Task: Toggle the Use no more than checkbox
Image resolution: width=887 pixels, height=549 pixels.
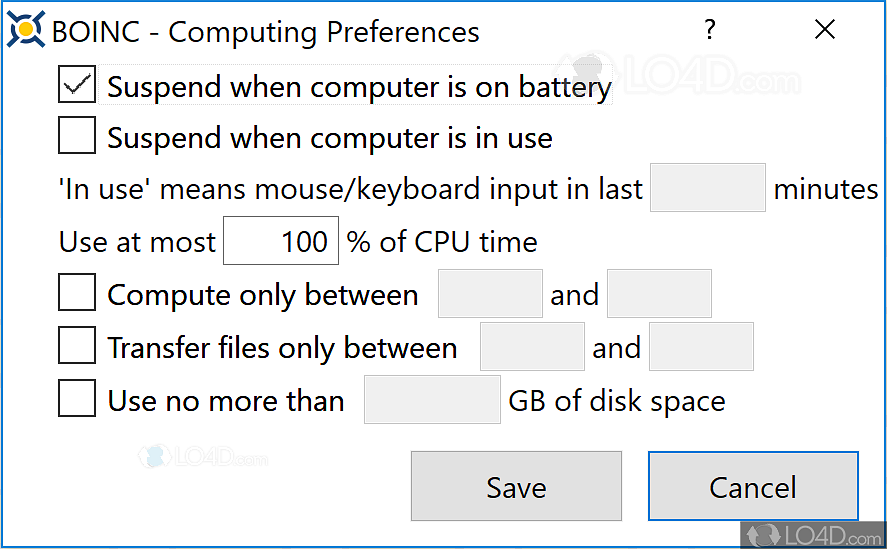Action: point(77,400)
